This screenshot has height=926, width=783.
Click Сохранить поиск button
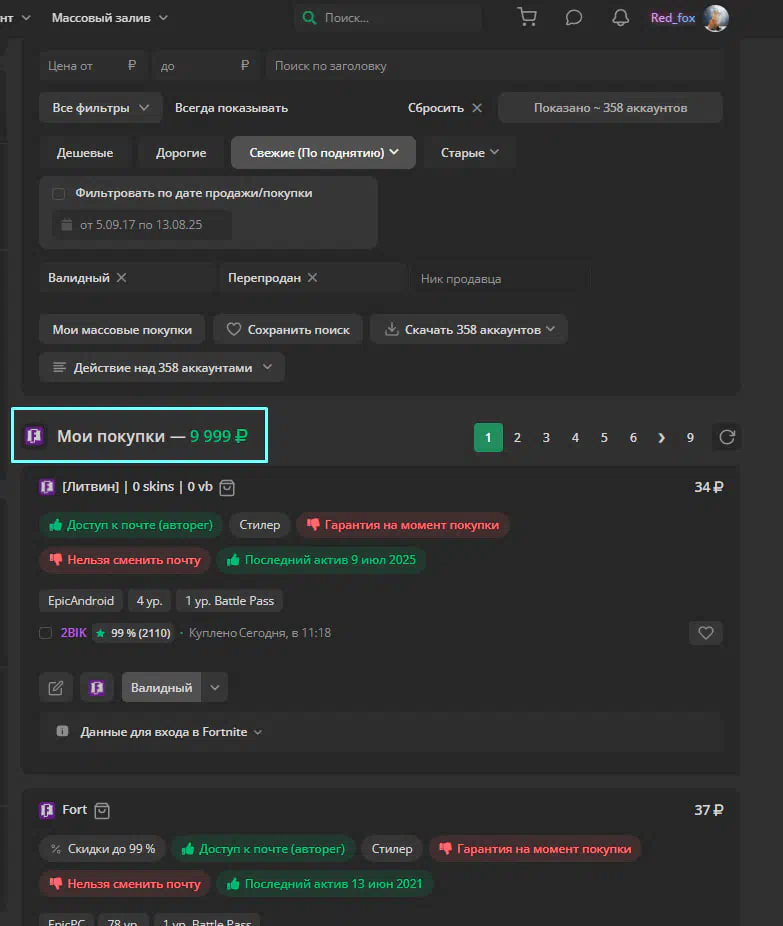tap(288, 329)
